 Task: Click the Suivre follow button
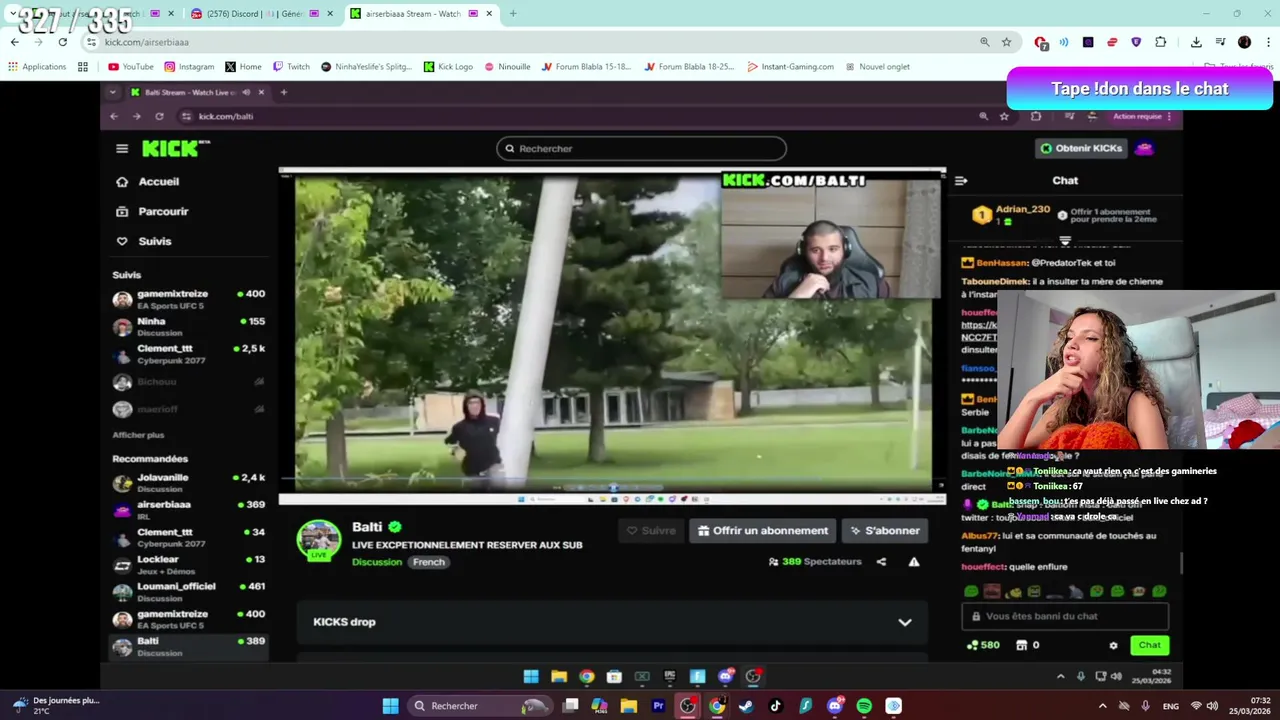pyautogui.click(x=650, y=531)
